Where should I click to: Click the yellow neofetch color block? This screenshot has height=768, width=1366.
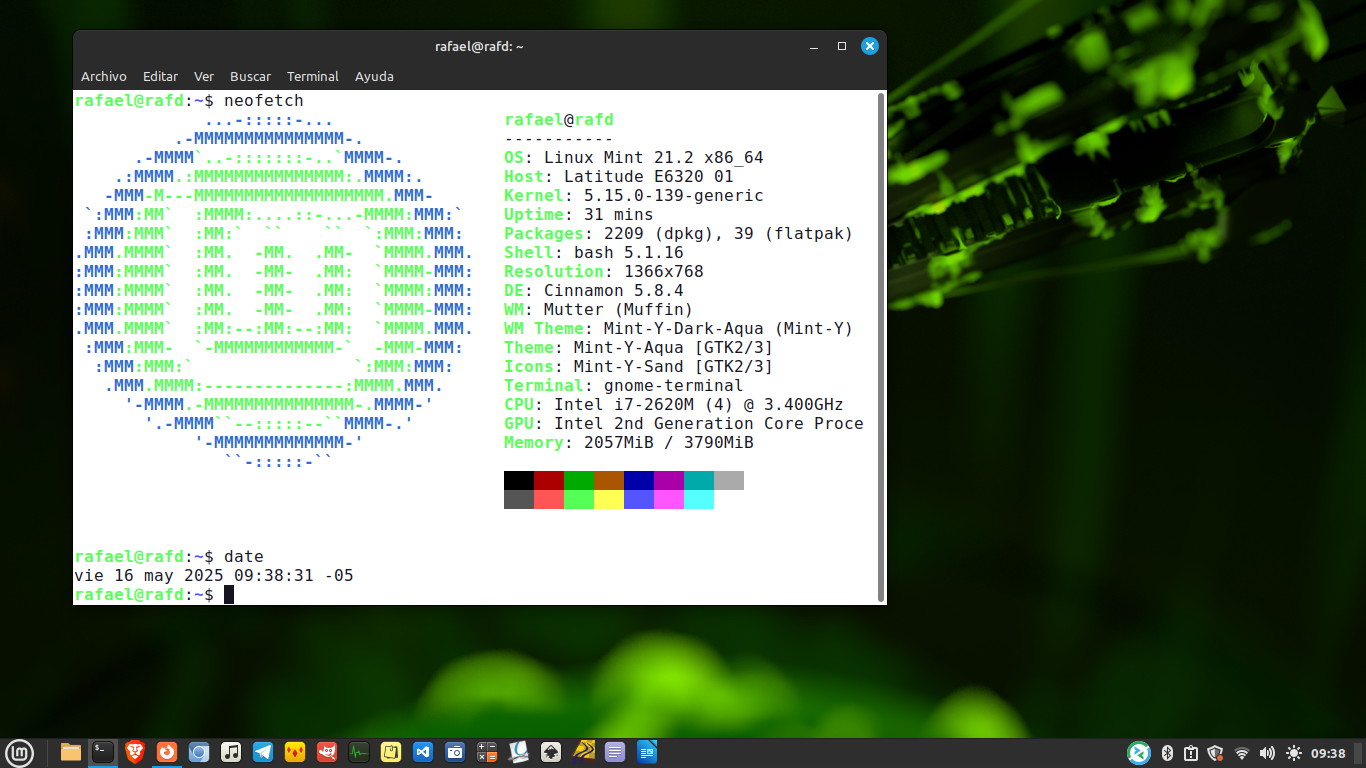point(609,499)
